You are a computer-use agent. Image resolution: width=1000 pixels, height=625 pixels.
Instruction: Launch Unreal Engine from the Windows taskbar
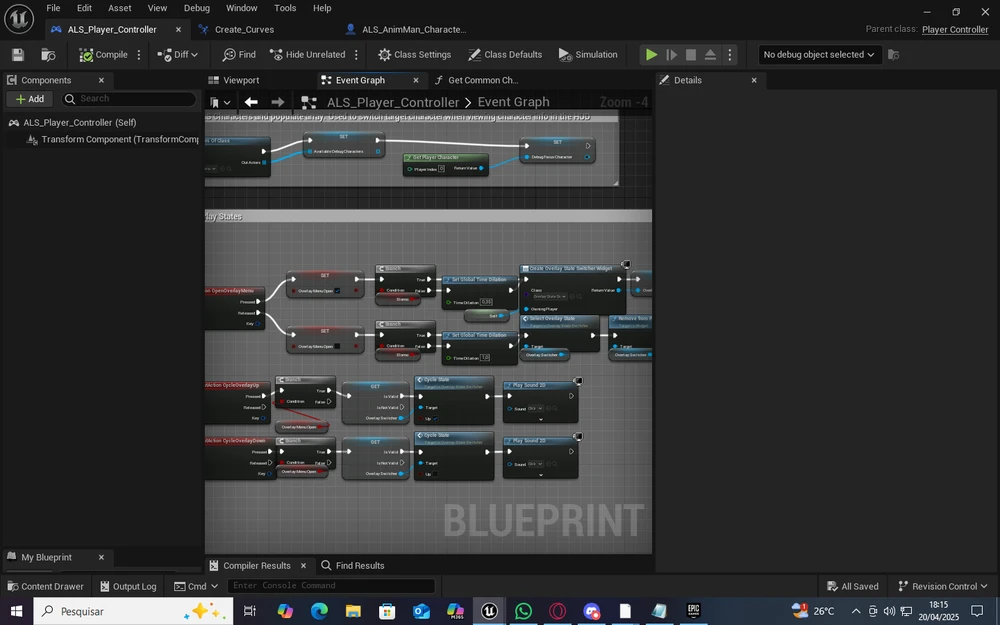pos(489,611)
